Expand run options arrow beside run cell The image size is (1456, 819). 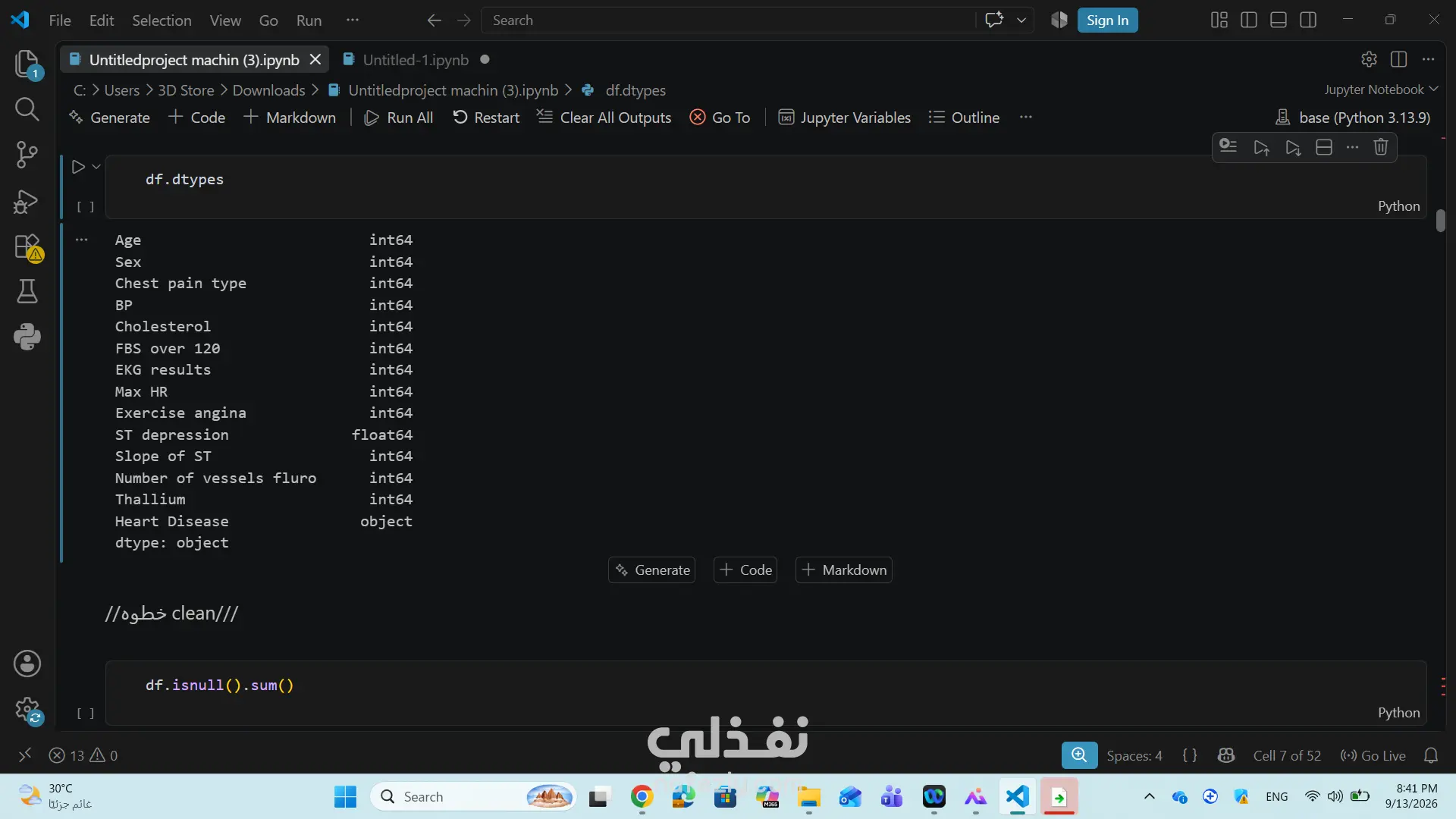click(96, 167)
